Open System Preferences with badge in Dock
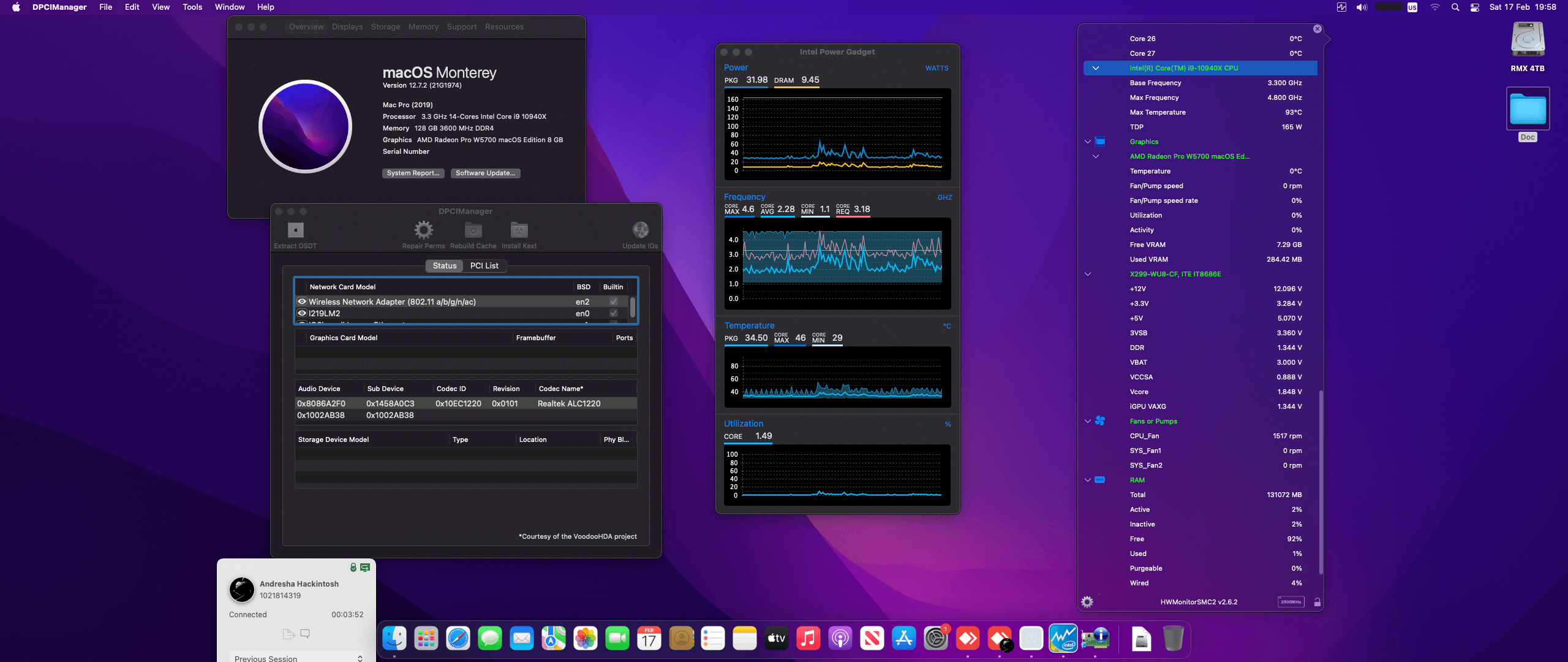This screenshot has width=1568, height=662. (x=936, y=639)
